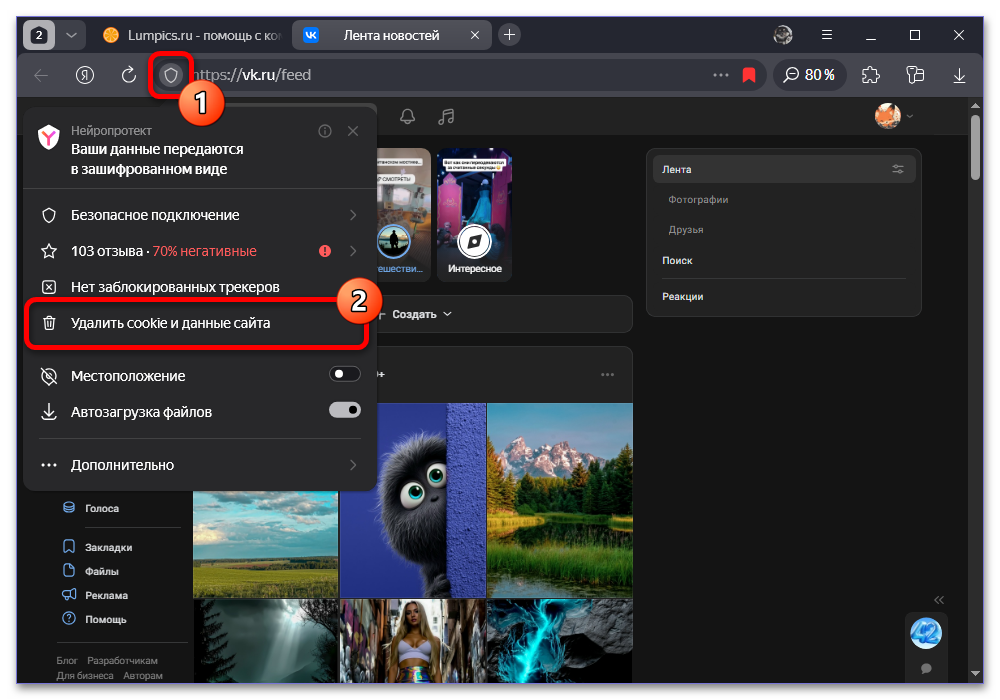This screenshot has width=1000, height=700.
Task: Open the browser hamburger menu
Action: [x=827, y=35]
